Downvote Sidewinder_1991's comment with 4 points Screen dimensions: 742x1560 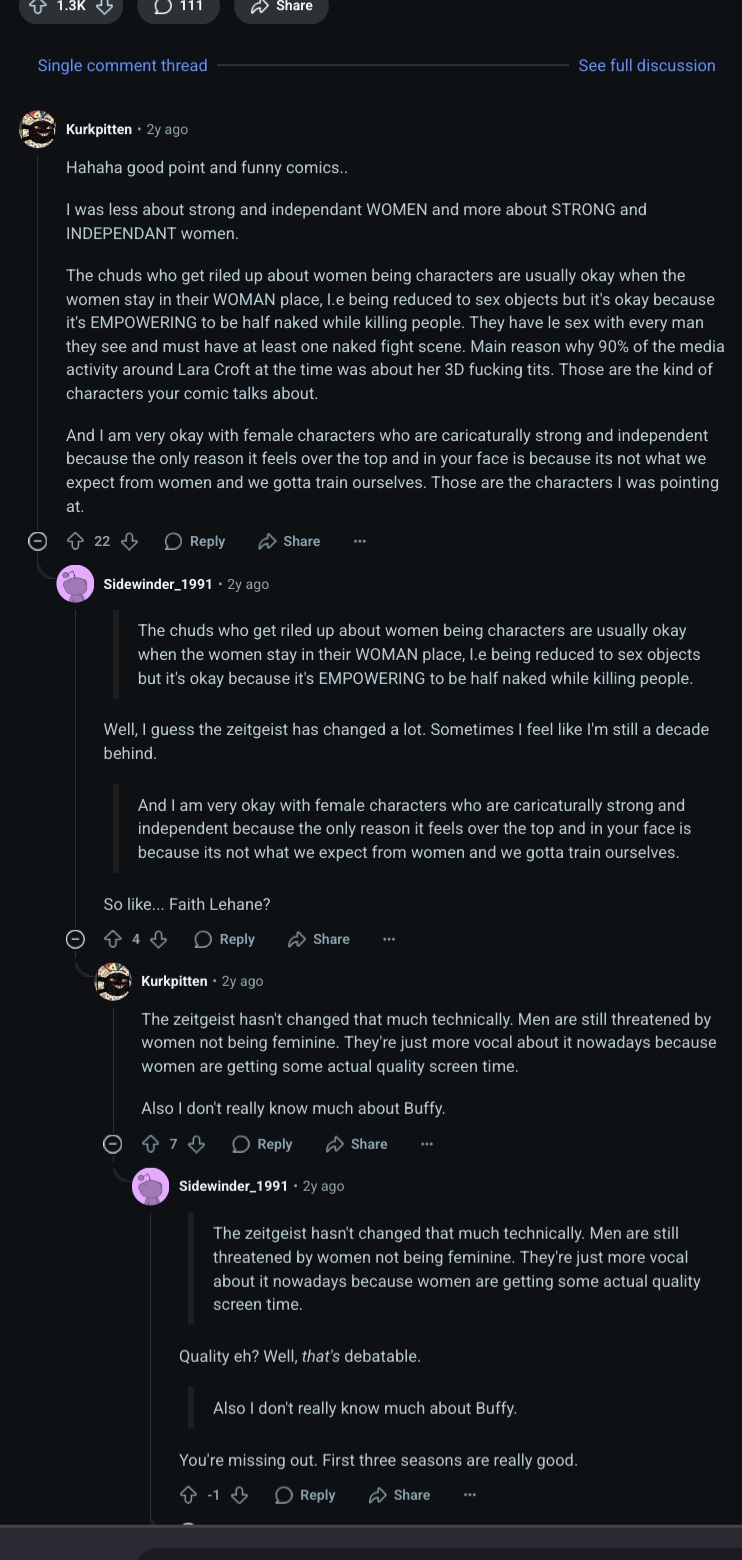click(159, 939)
